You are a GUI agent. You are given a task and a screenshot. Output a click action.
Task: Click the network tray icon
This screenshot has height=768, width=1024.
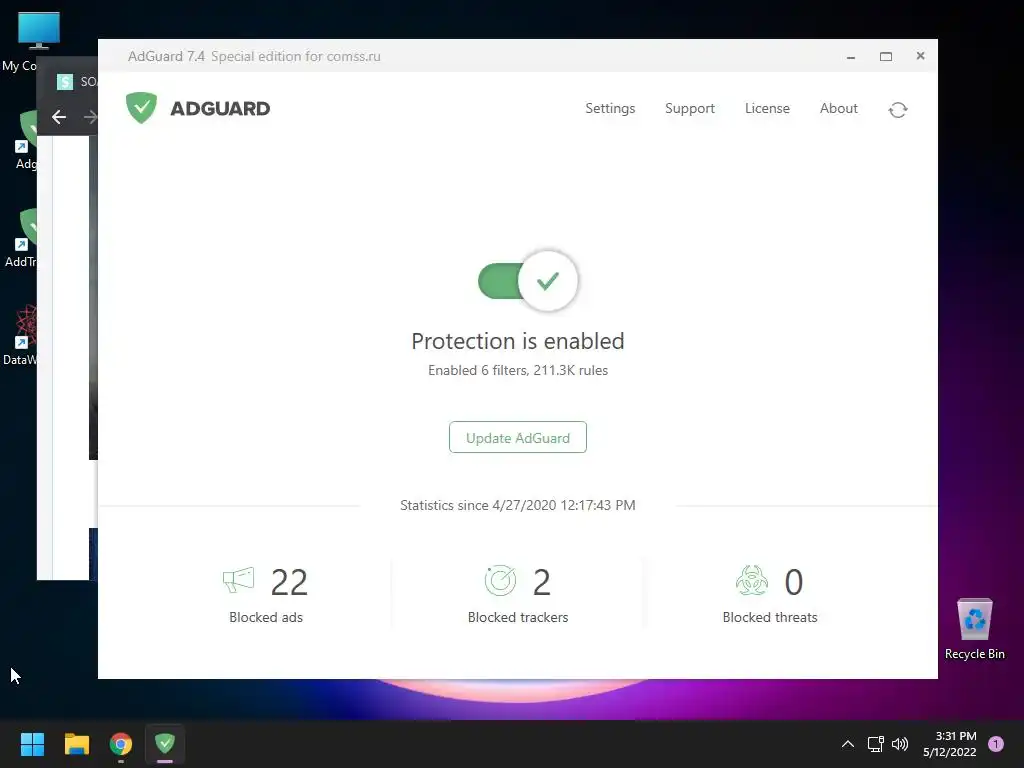pos(875,744)
